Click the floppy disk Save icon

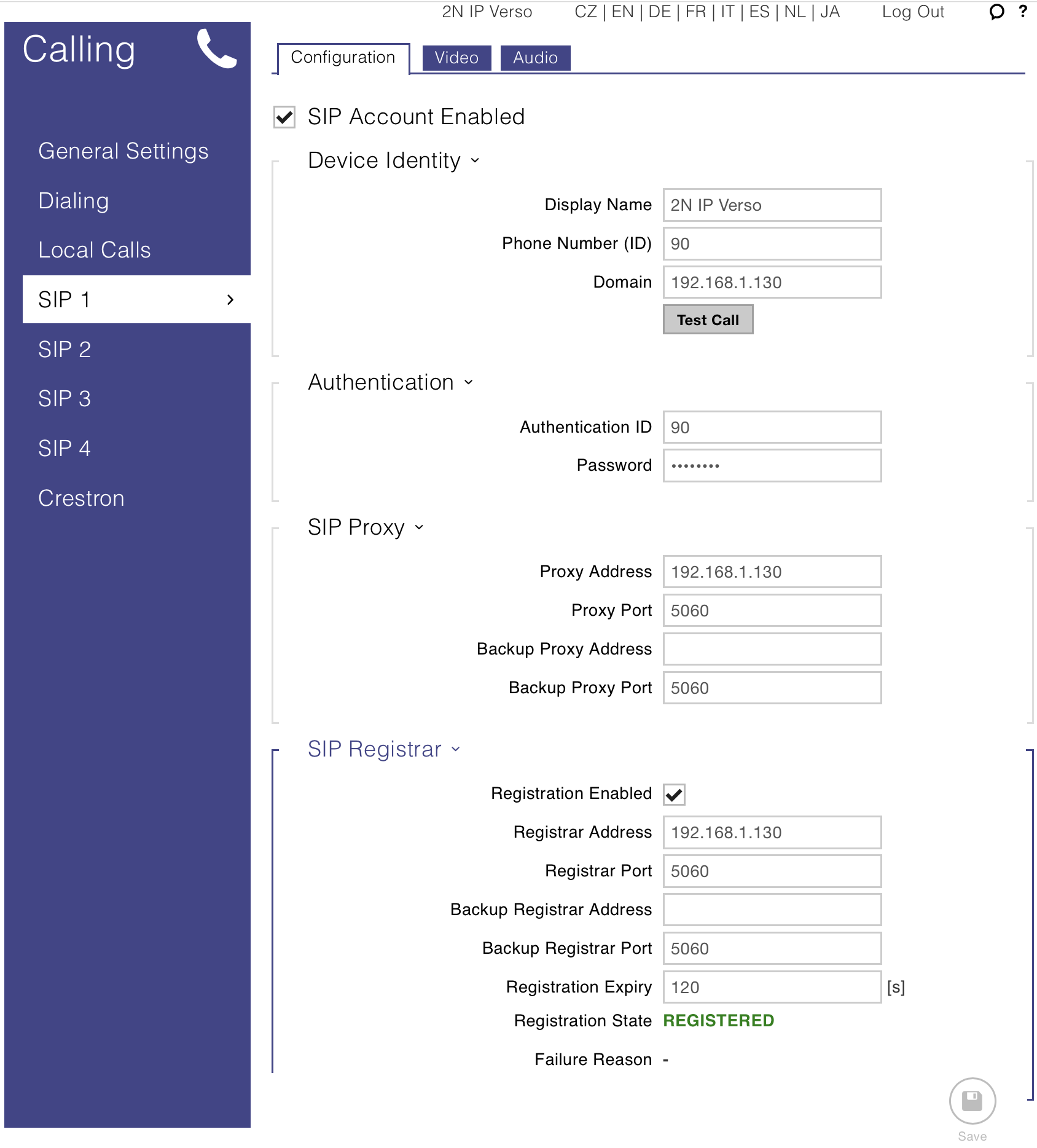click(972, 1101)
